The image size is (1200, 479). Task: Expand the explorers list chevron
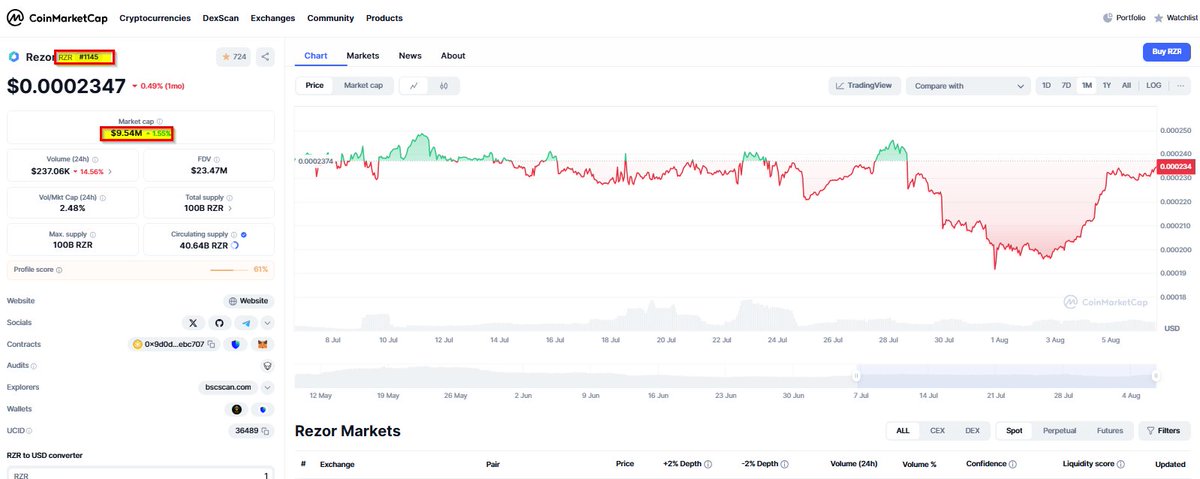pos(267,387)
